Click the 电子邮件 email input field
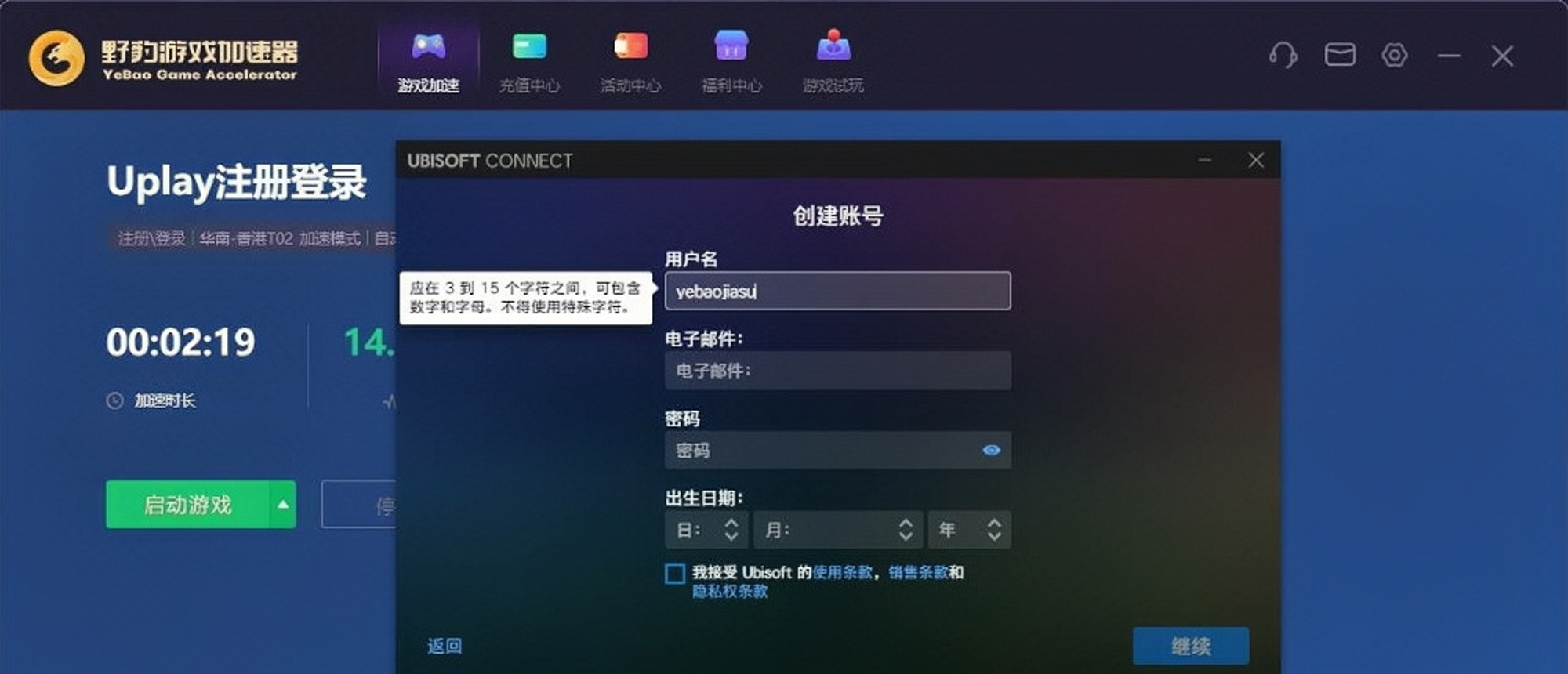Screen dimensions: 1568x674 pyautogui.click(x=837, y=371)
